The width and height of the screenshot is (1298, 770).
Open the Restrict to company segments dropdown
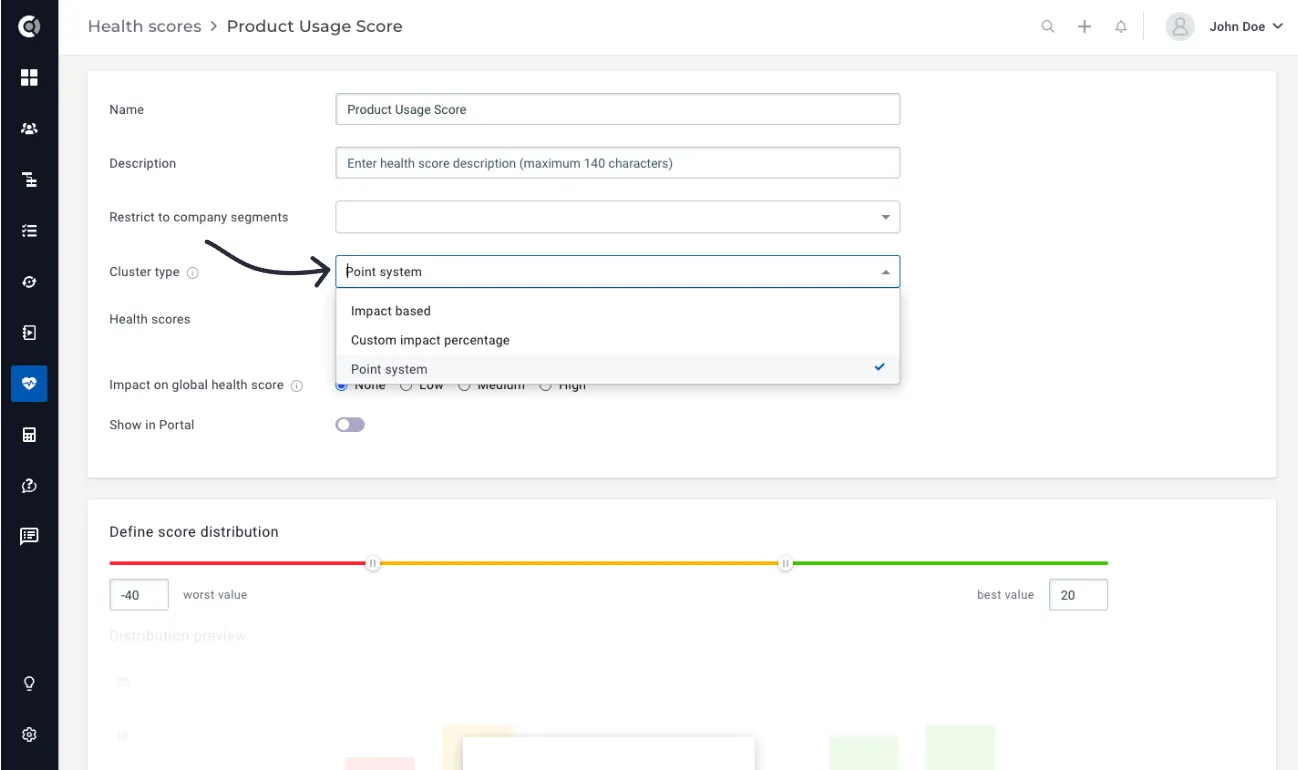[618, 217]
